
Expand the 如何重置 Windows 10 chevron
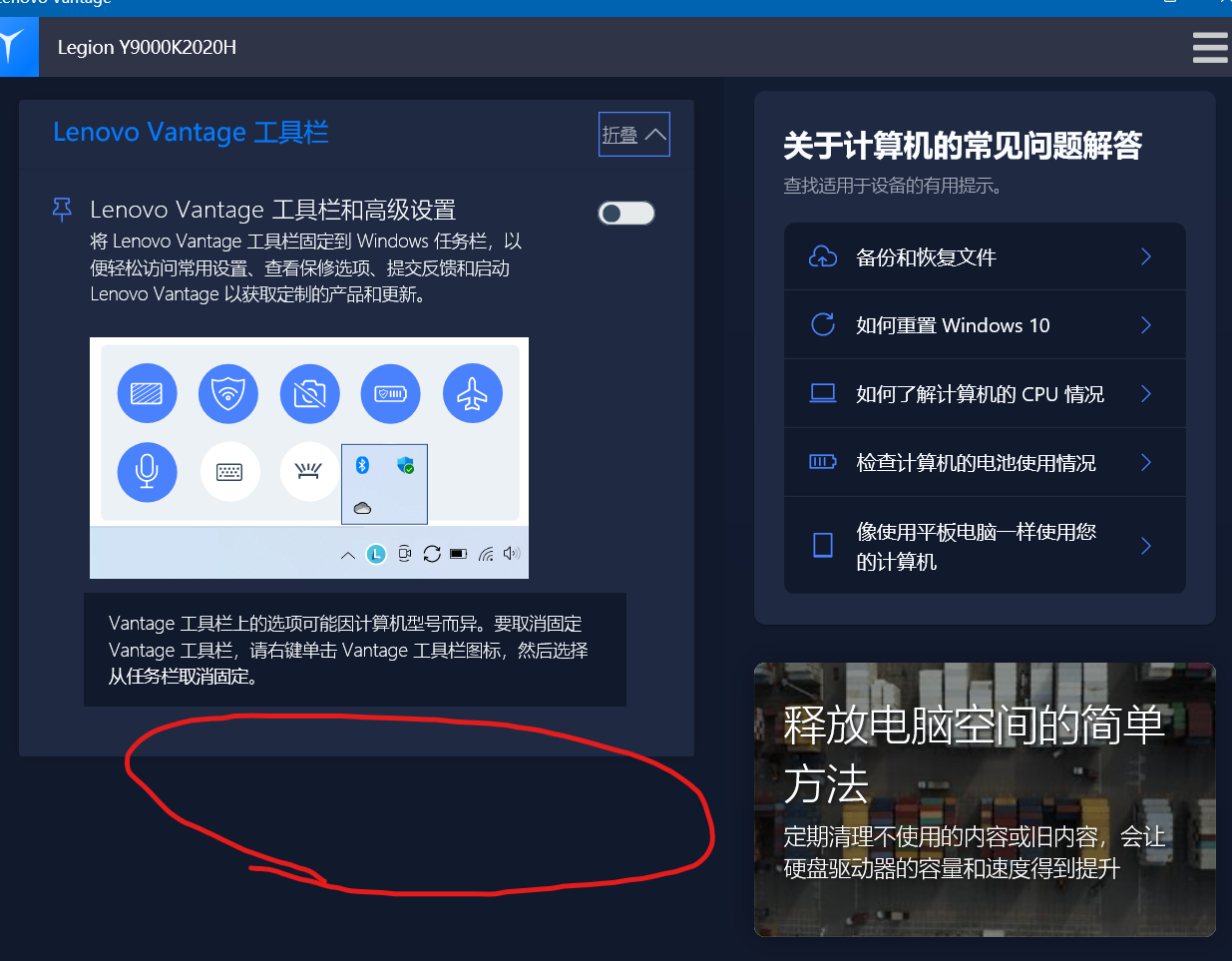coord(1146,324)
